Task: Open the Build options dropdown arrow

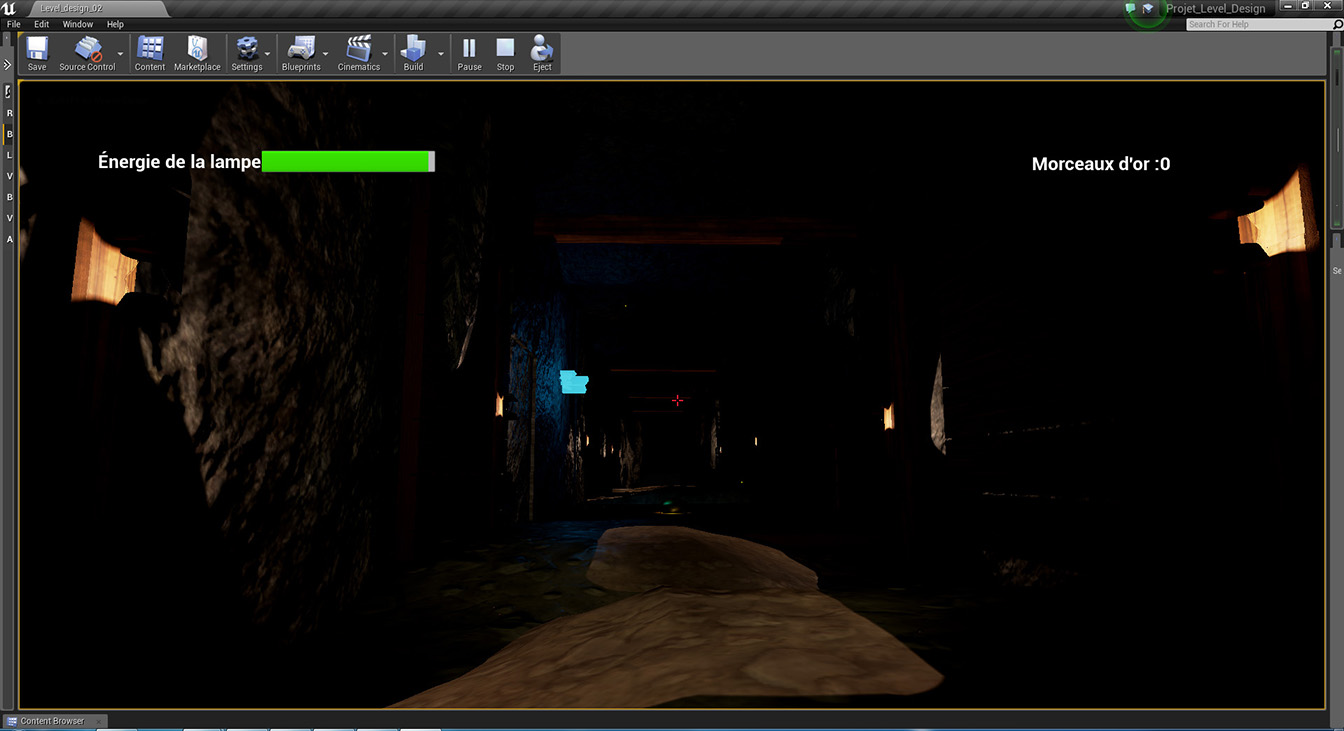Action: pyautogui.click(x=441, y=54)
